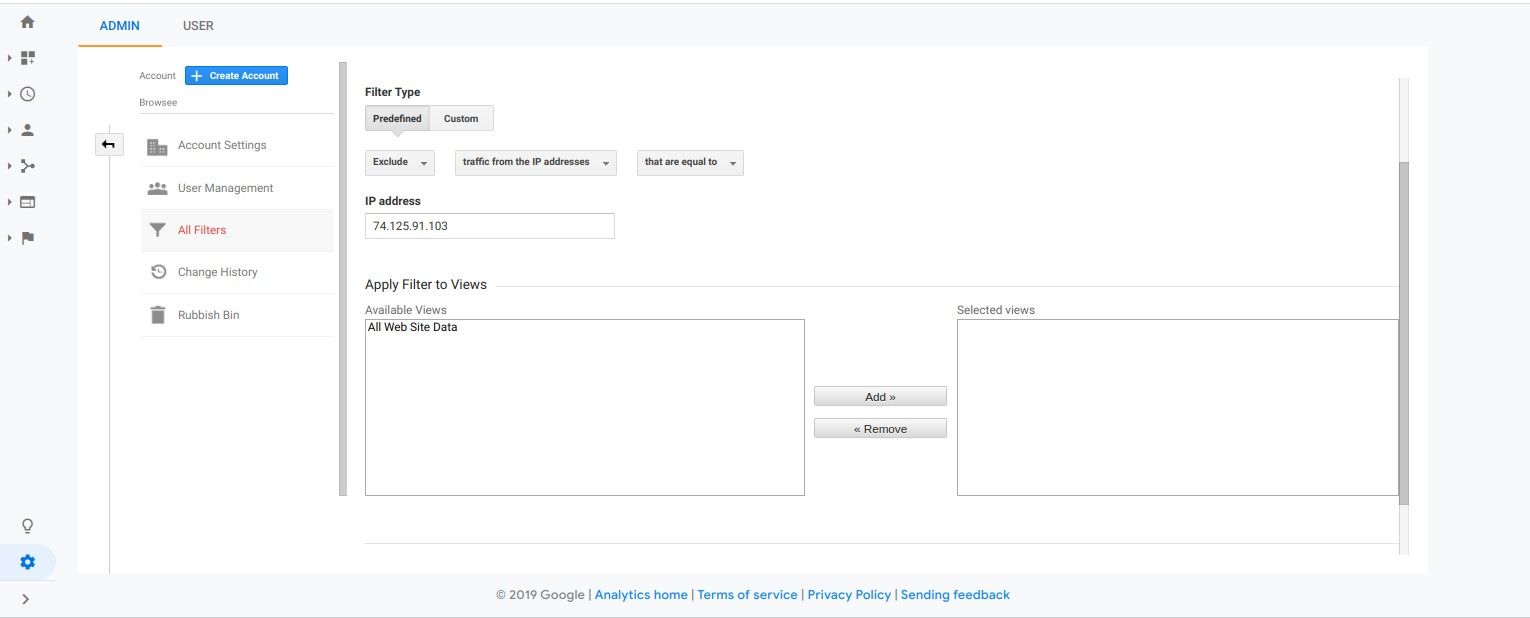This screenshot has height=618, width=1530.
Task: Open the Sending feedback link
Action: click(x=955, y=595)
